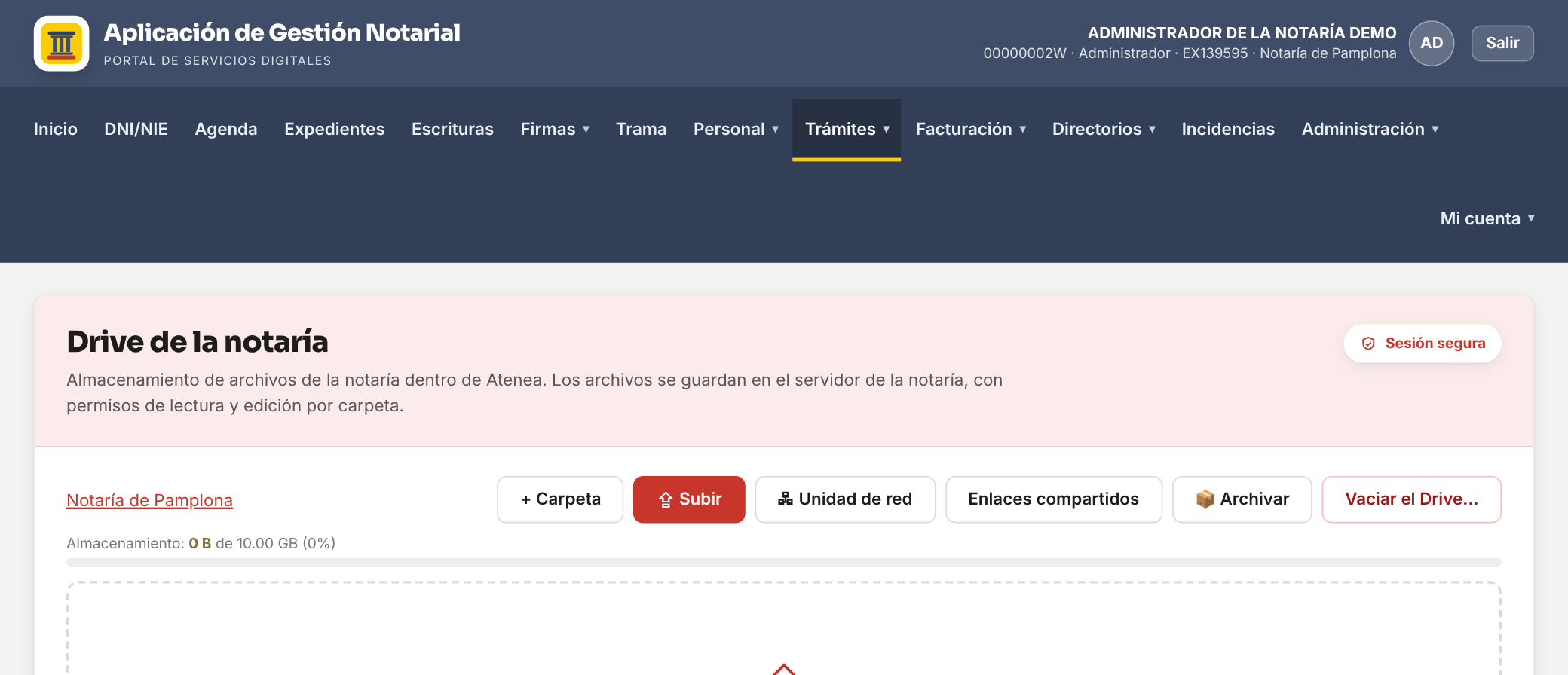Open the DNI/NIE section
The height and width of the screenshot is (675, 1568).
point(136,130)
